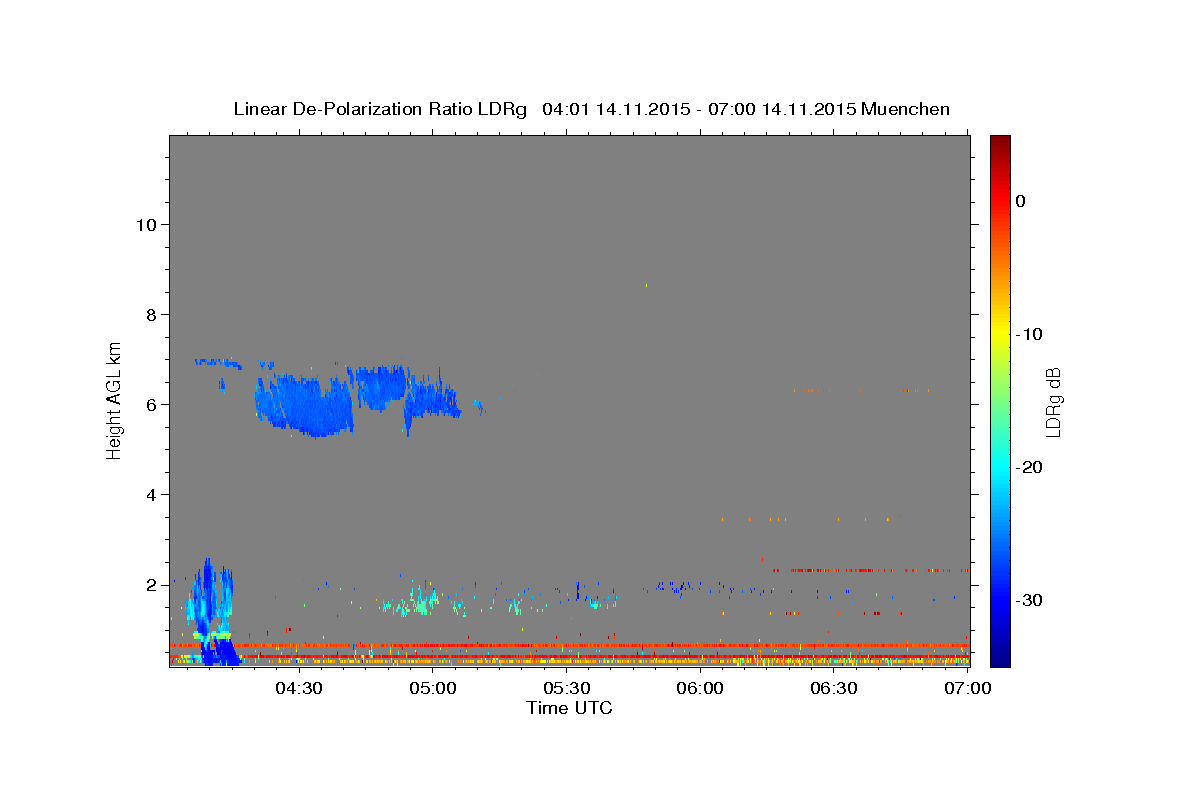Select the 07:00 time tick label
The height and width of the screenshot is (800, 1200).
(x=968, y=689)
